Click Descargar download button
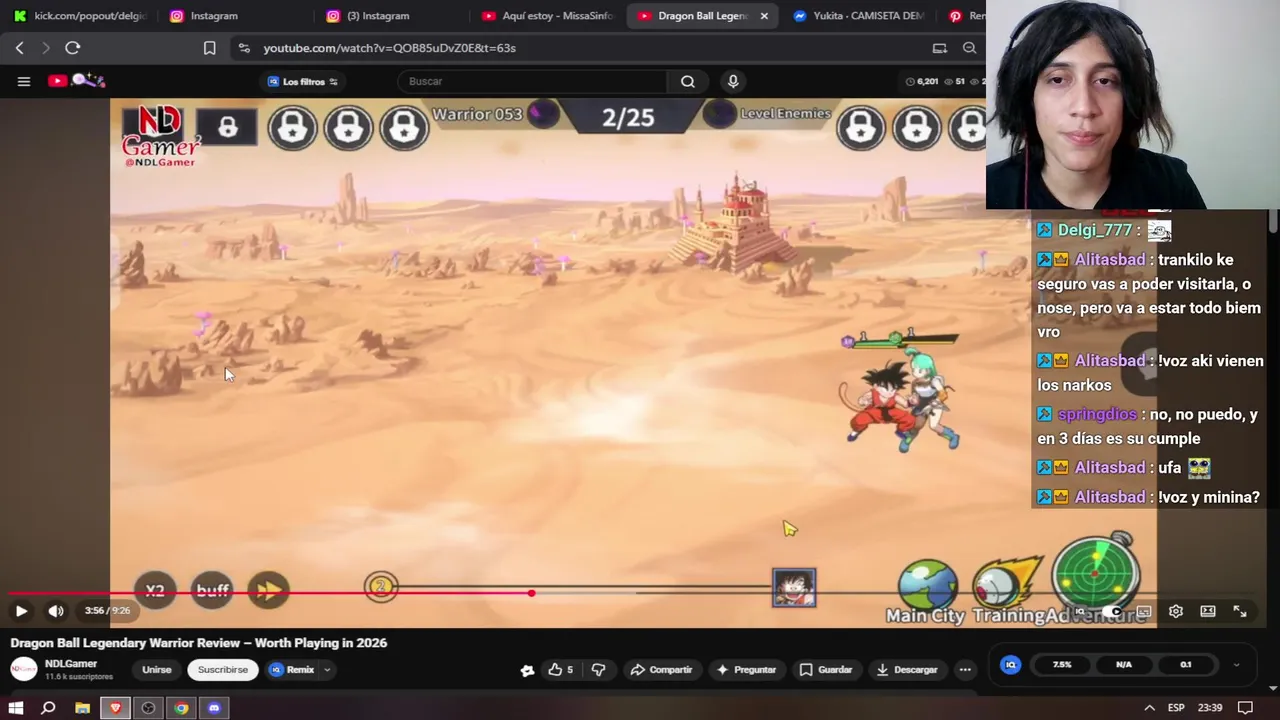1280x720 pixels. click(x=907, y=670)
